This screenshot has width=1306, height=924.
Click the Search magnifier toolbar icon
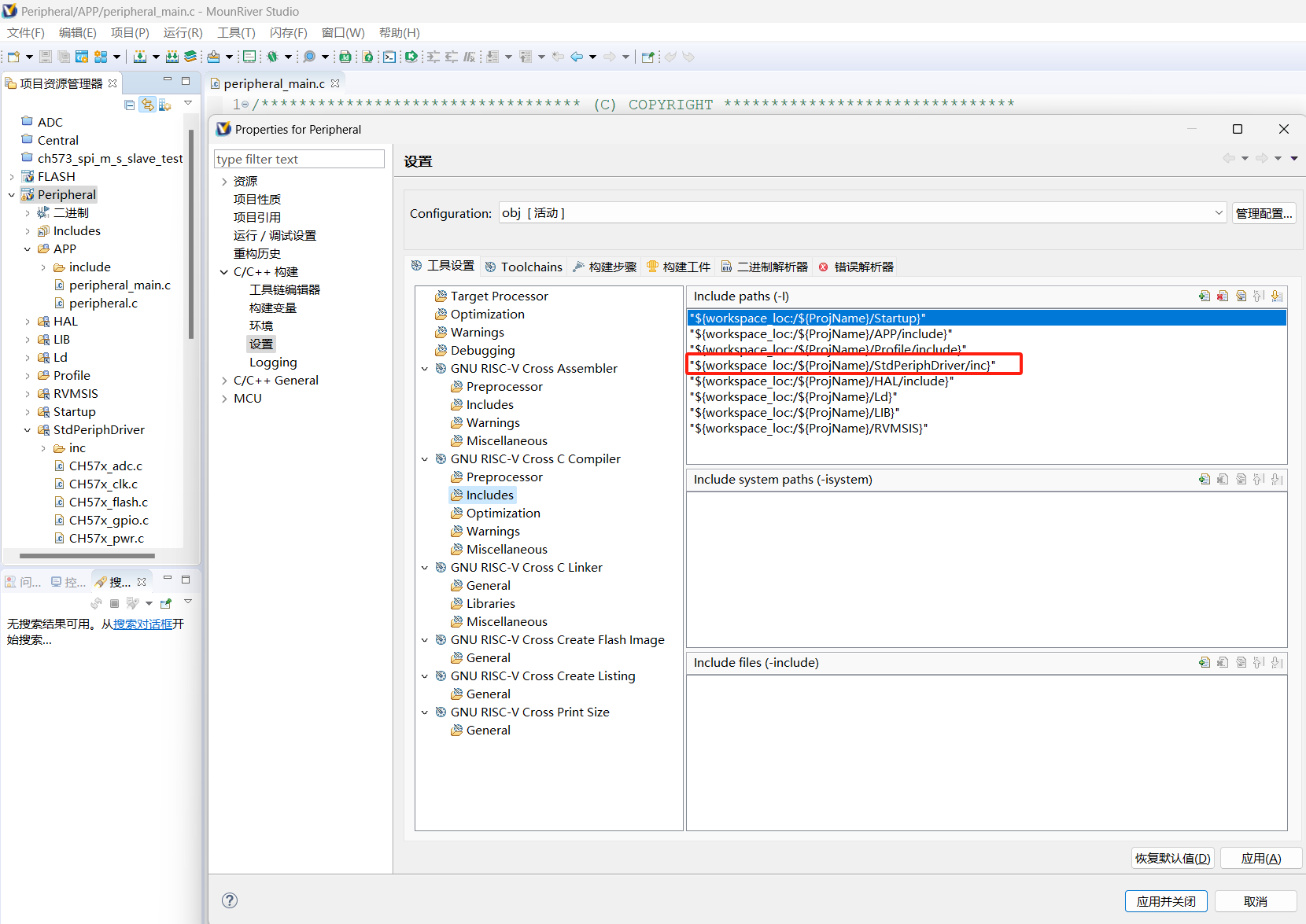[x=309, y=57]
